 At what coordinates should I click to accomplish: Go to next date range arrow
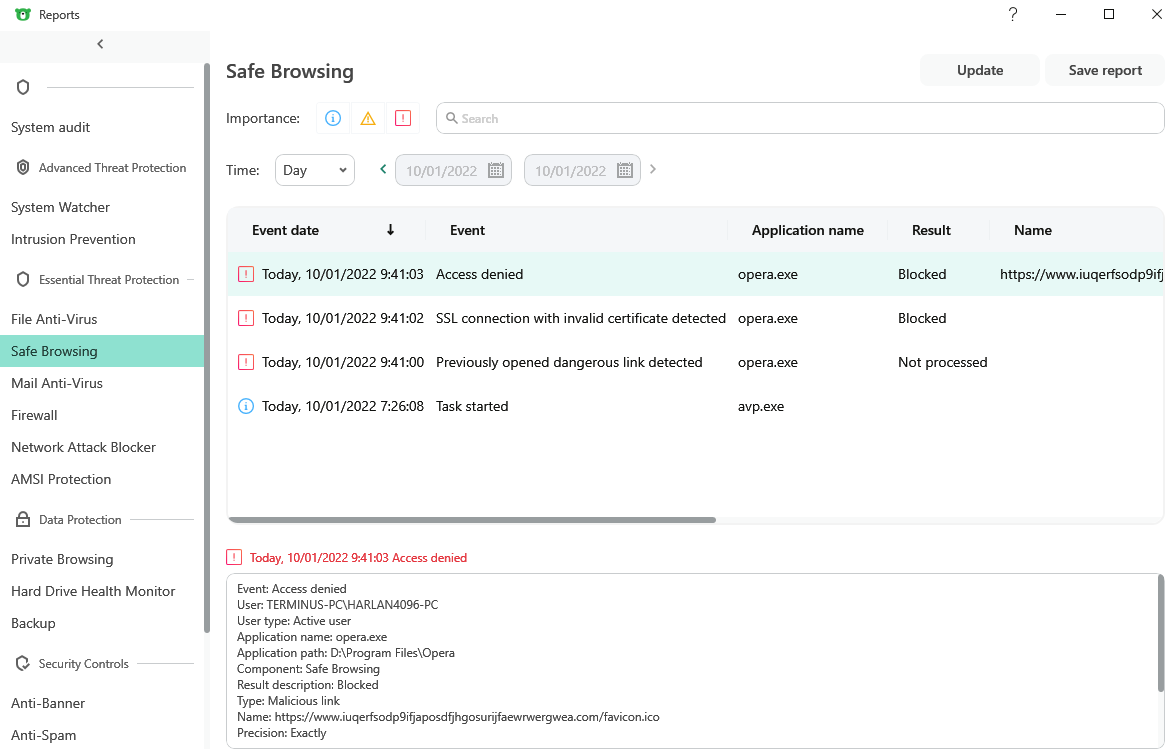tap(653, 170)
